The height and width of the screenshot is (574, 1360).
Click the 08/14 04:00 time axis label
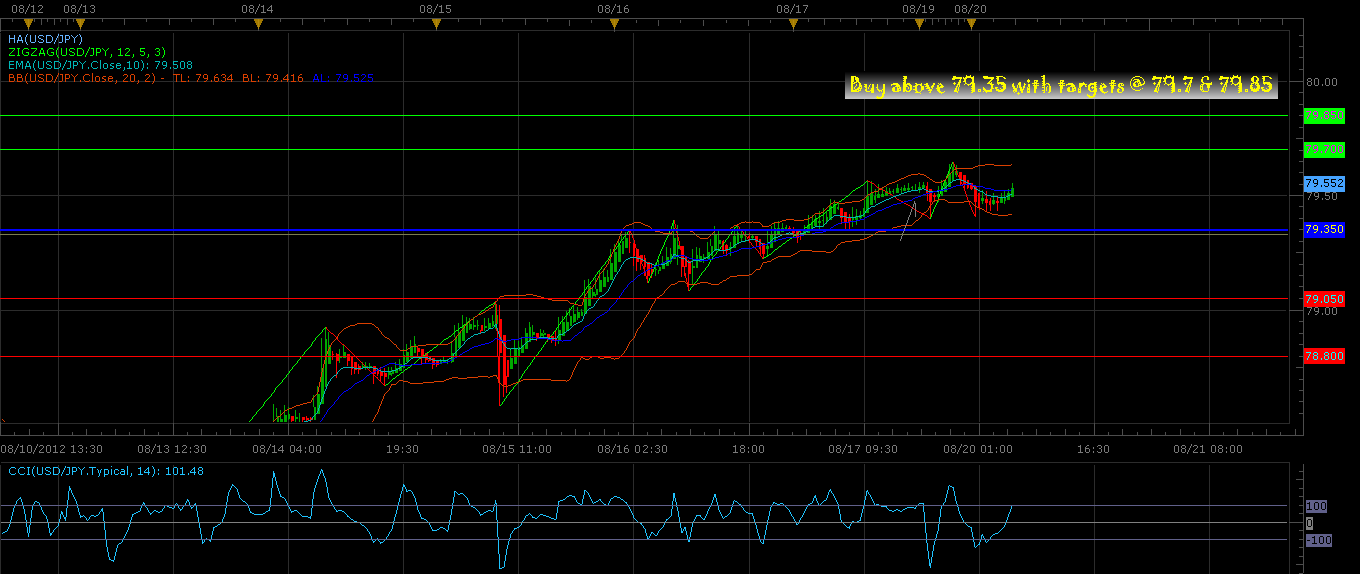click(x=286, y=449)
